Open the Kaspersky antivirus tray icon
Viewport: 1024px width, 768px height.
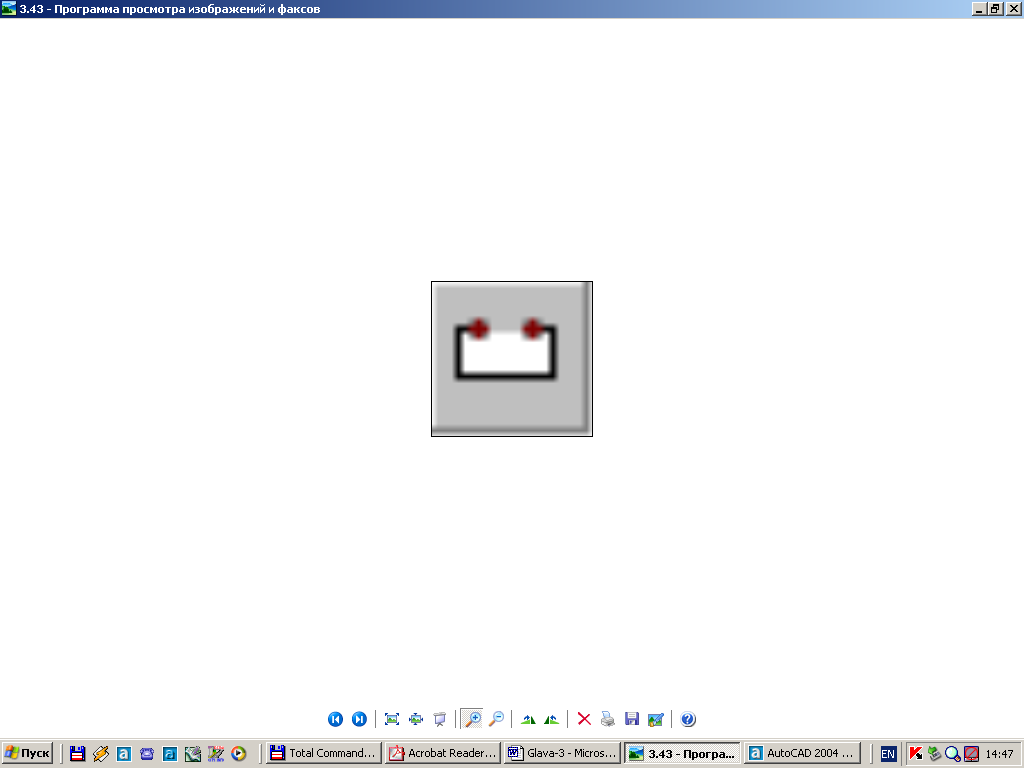coord(916,754)
